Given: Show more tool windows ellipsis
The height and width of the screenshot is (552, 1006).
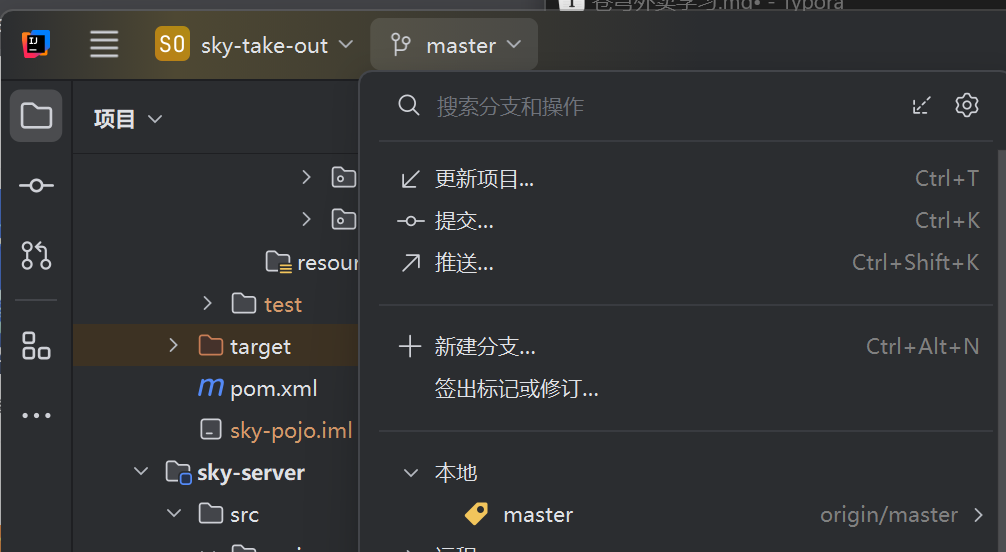Looking at the screenshot, I should pyautogui.click(x=36, y=416).
